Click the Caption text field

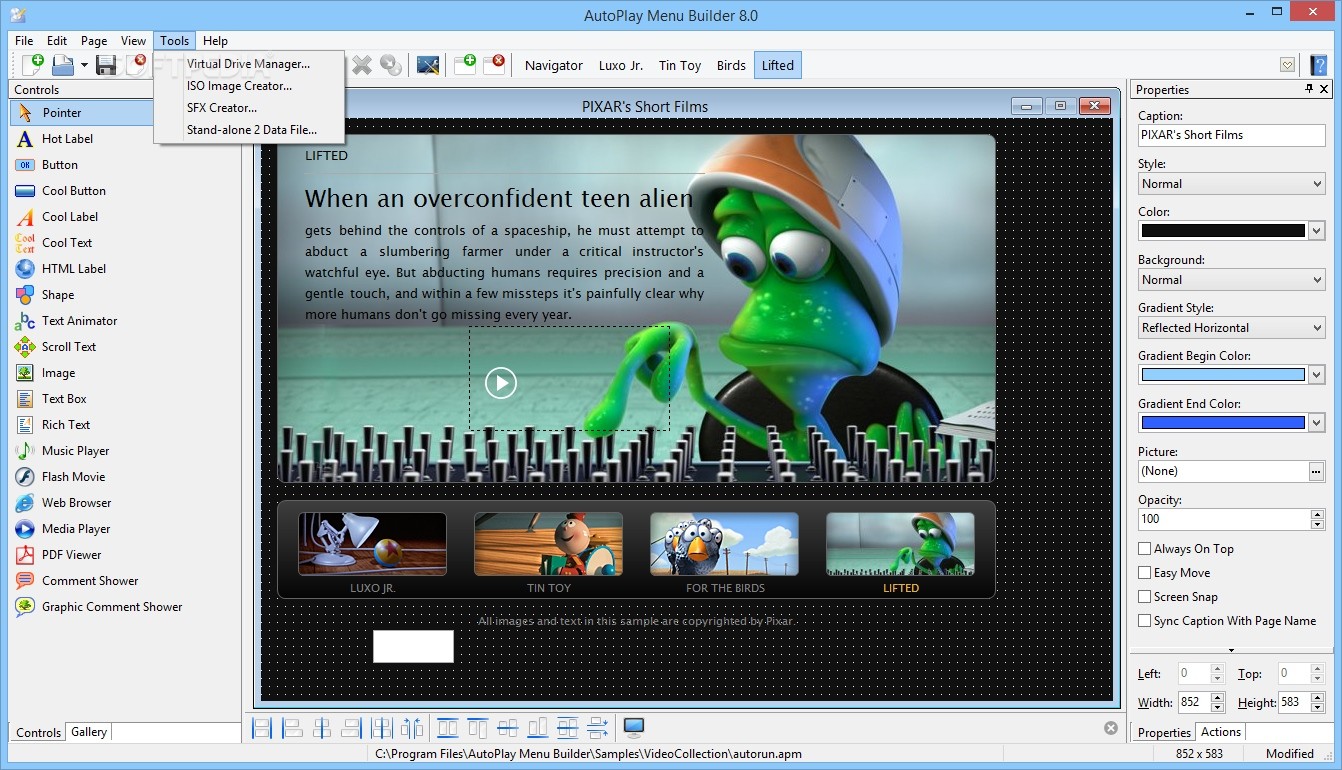coord(1232,135)
